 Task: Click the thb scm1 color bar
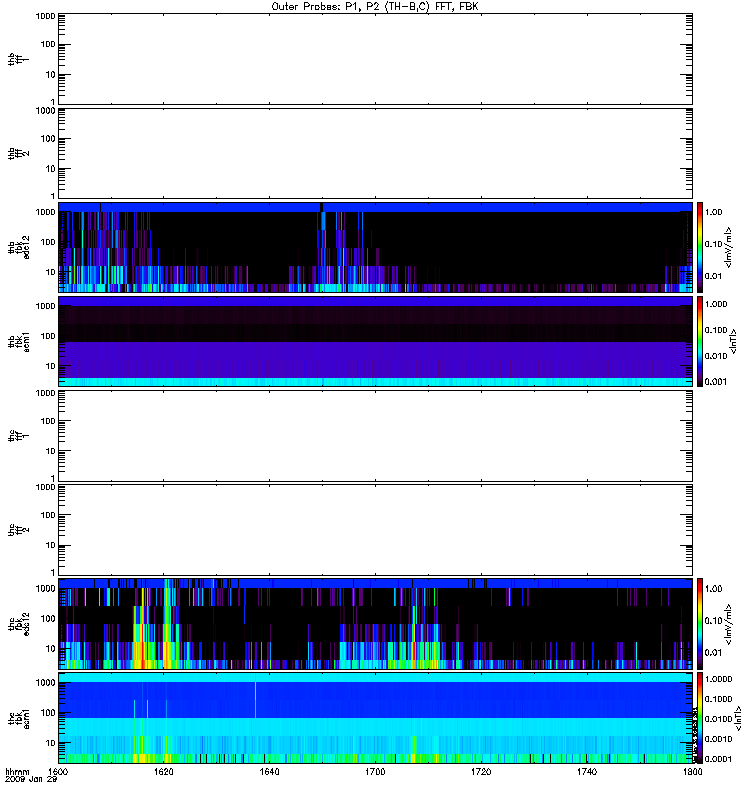(x=700, y=342)
